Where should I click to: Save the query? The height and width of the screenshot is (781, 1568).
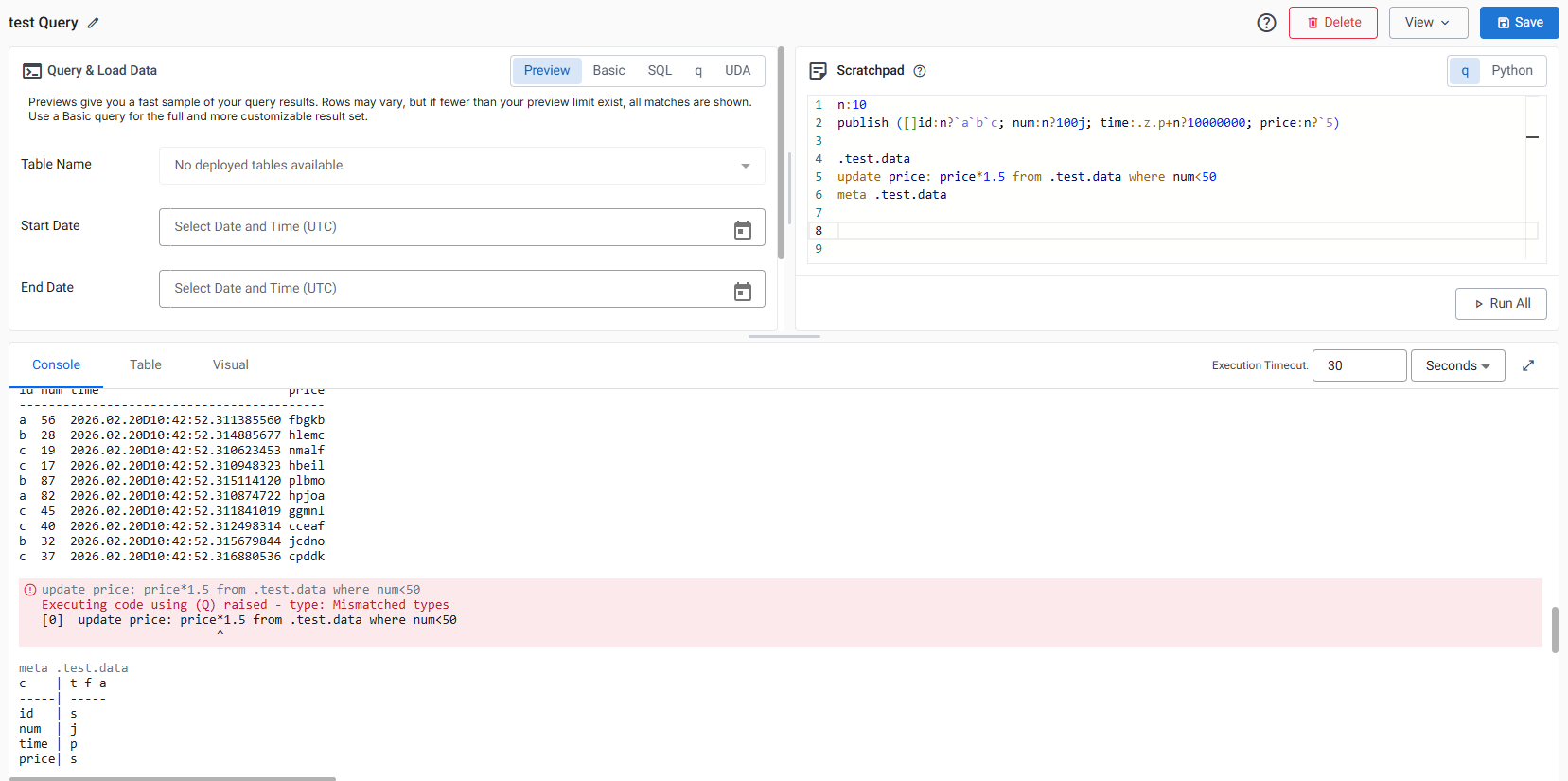click(1519, 23)
